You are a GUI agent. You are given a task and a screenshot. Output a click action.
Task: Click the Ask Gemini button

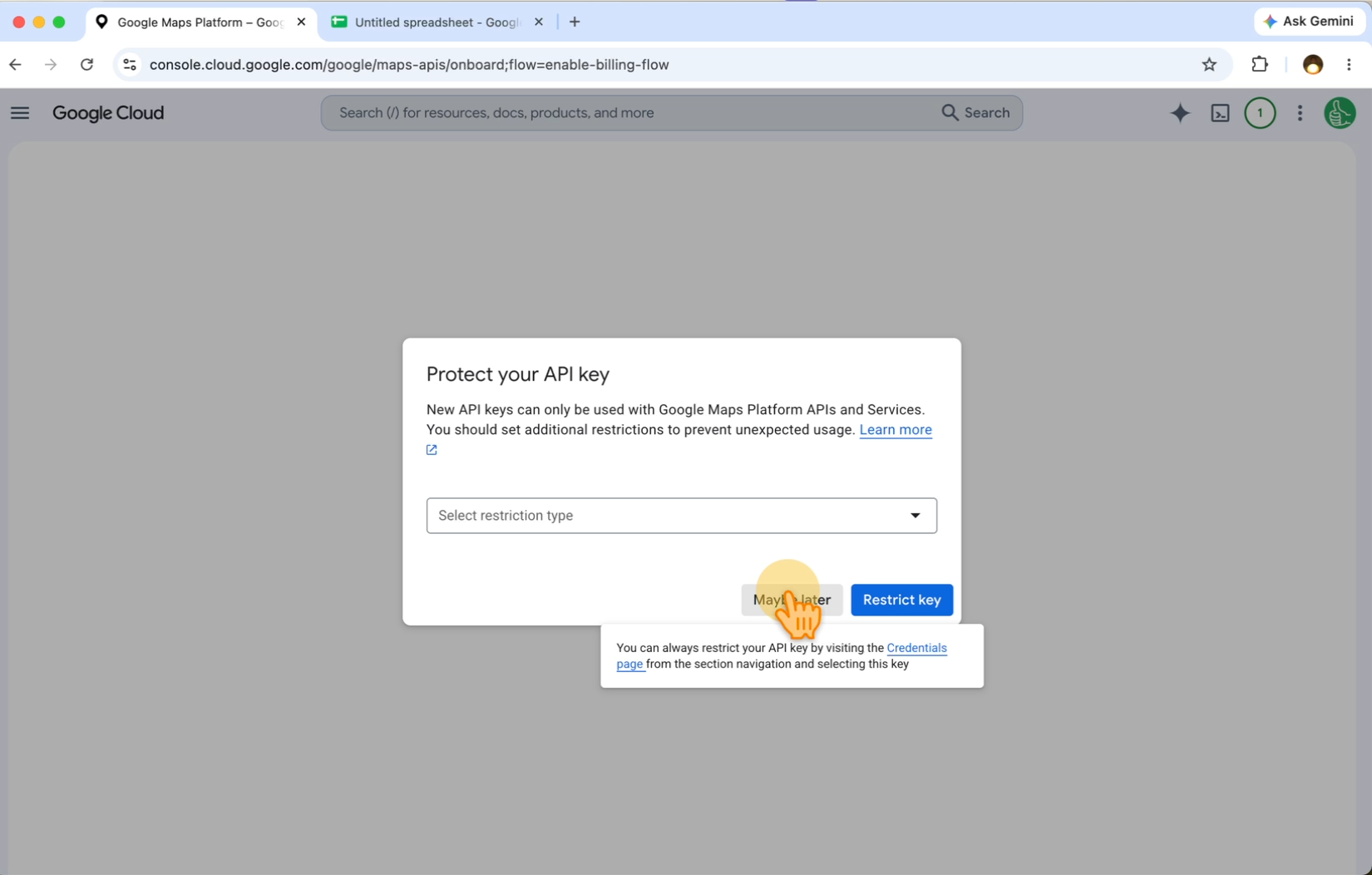(x=1309, y=22)
